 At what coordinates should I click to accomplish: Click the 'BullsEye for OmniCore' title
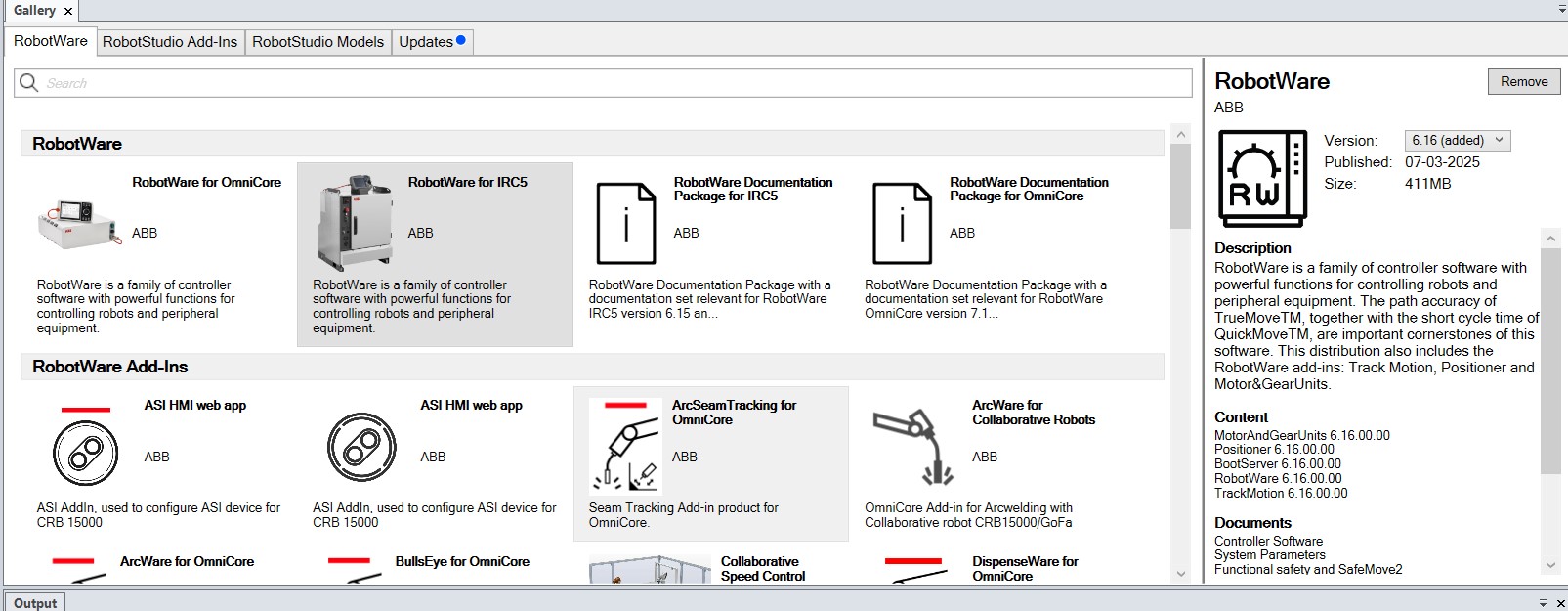462,561
